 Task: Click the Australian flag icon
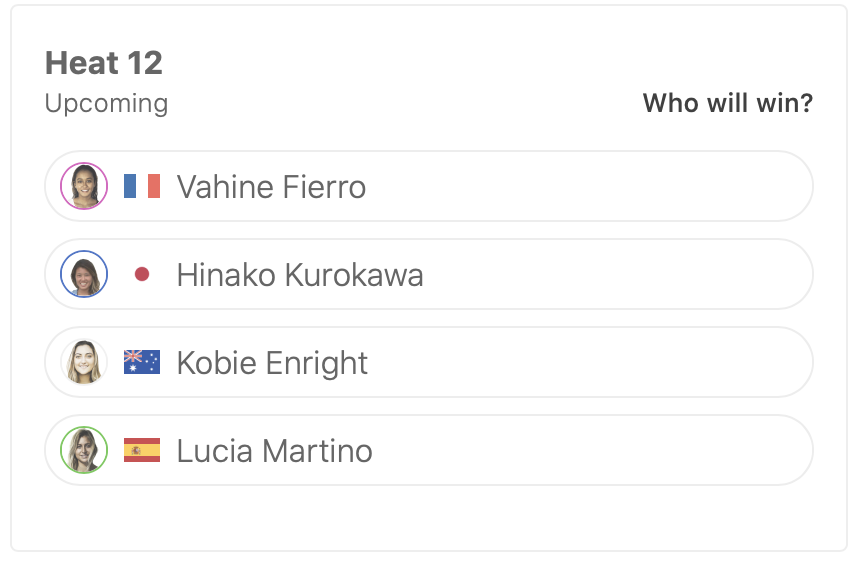(142, 362)
